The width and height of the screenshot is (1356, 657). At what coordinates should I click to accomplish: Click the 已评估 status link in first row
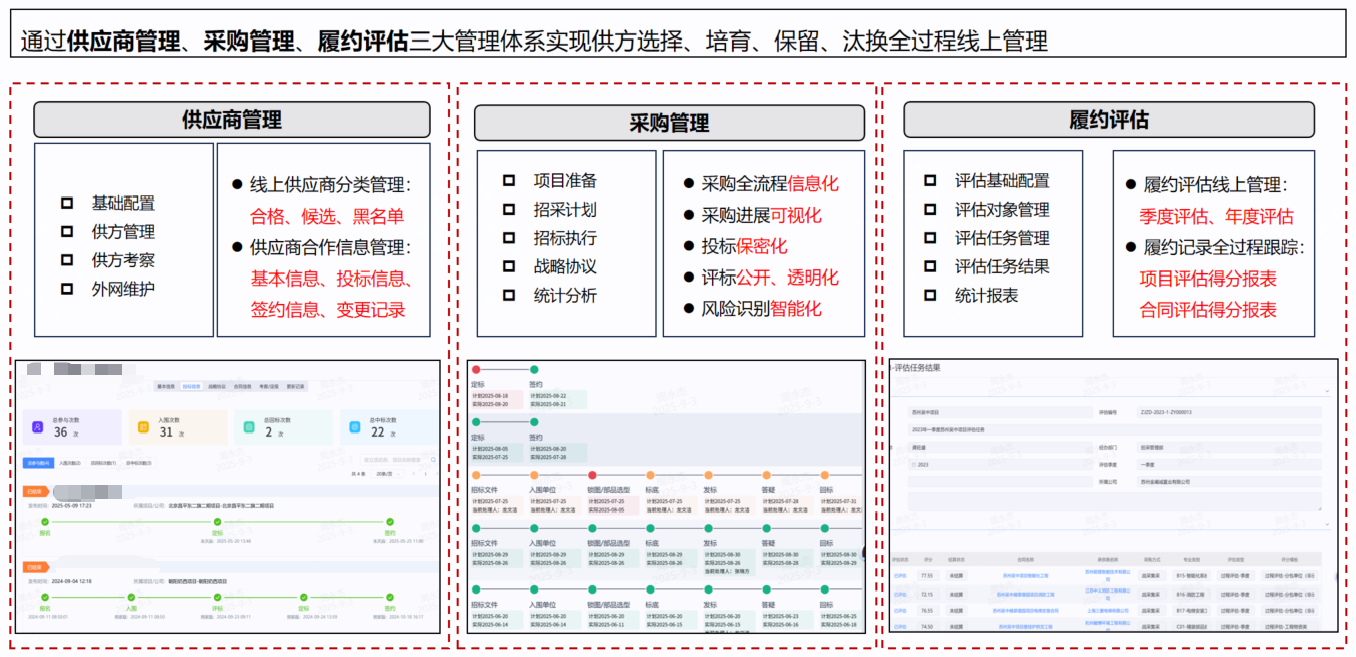(x=900, y=575)
